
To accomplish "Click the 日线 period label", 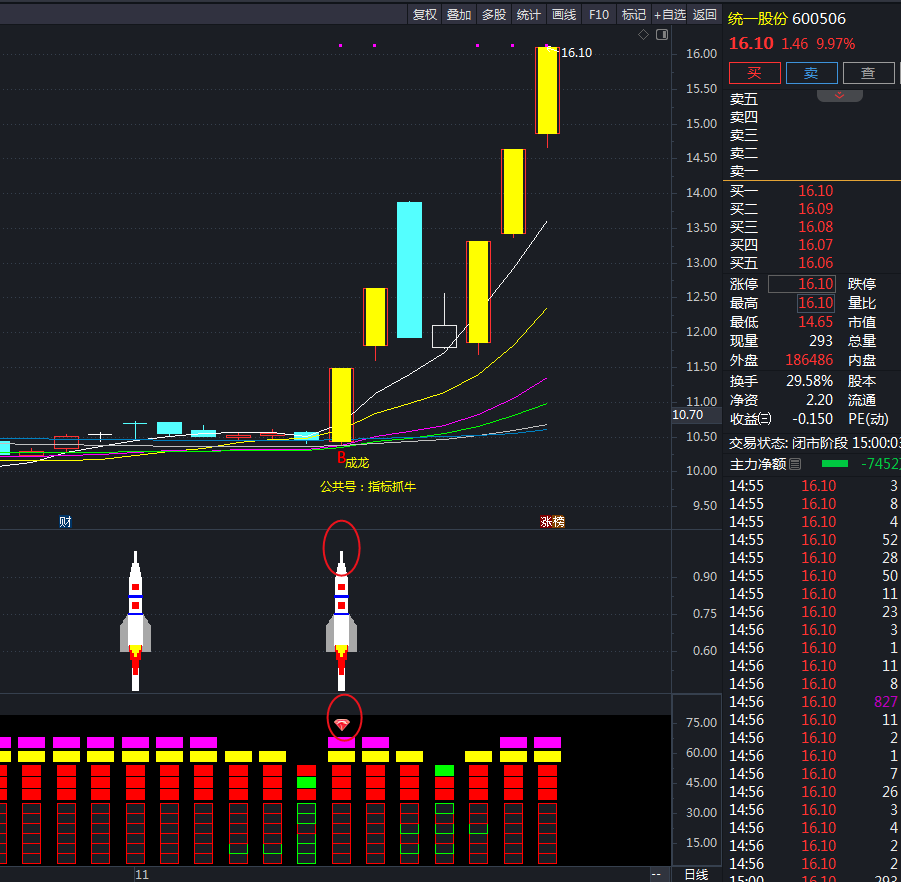I will (x=696, y=875).
